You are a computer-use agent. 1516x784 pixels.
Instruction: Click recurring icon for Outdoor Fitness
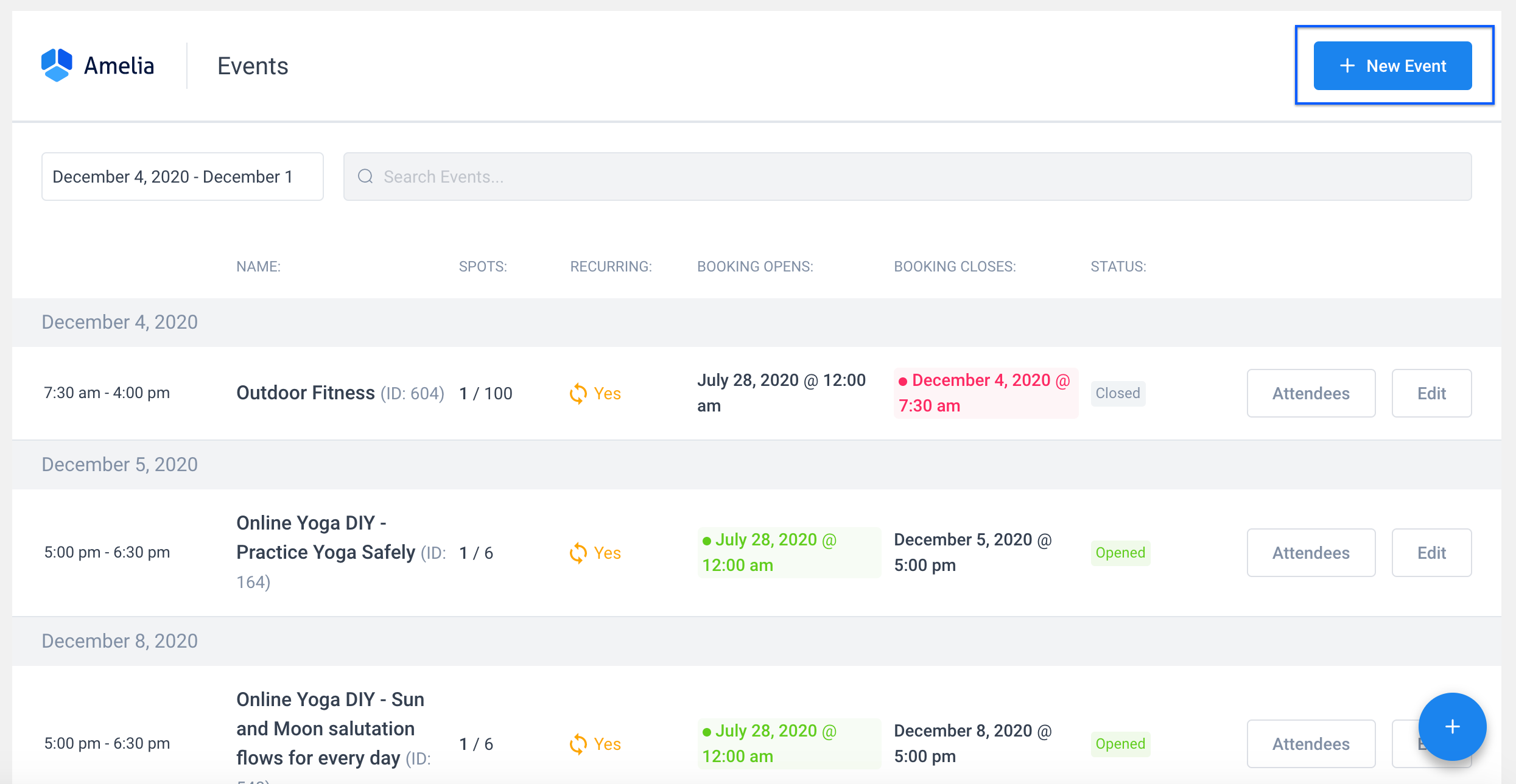pos(578,394)
